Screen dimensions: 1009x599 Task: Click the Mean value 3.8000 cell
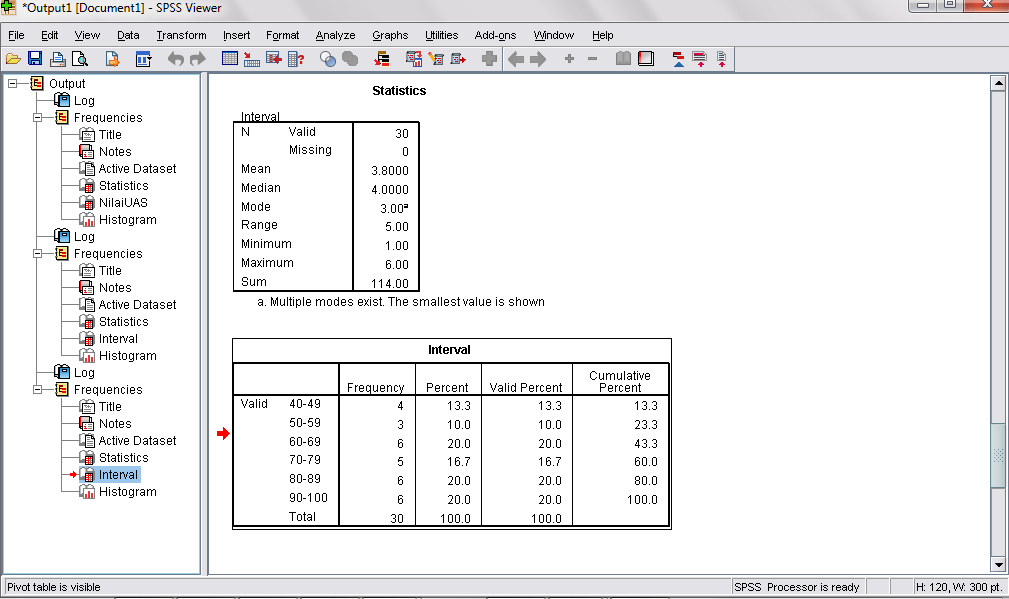click(389, 170)
